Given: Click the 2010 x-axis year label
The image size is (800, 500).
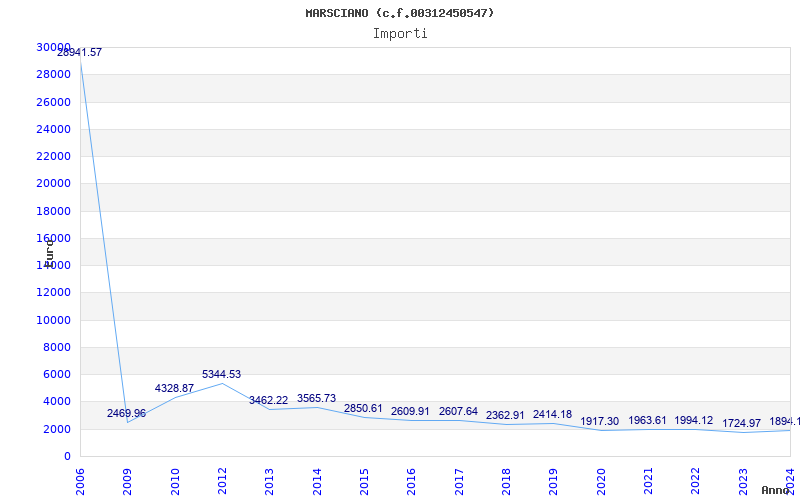Looking at the screenshot, I should point(174,482).
